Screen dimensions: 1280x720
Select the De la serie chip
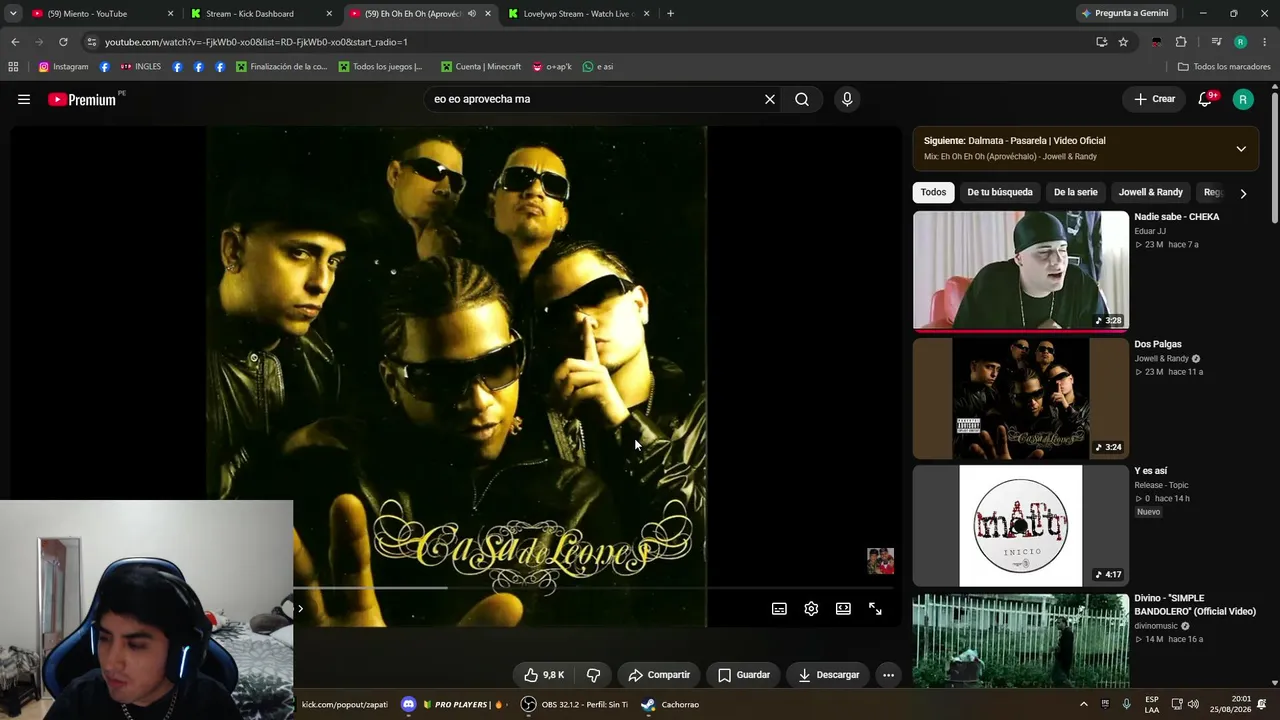point(1076,192)
